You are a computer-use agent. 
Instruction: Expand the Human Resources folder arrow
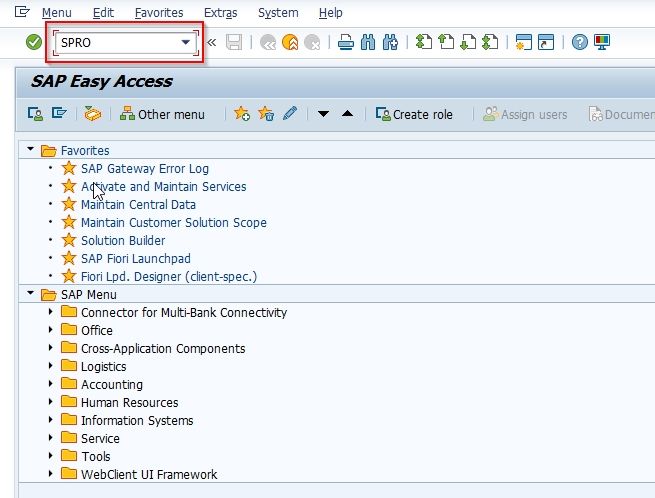click(51, 401)
